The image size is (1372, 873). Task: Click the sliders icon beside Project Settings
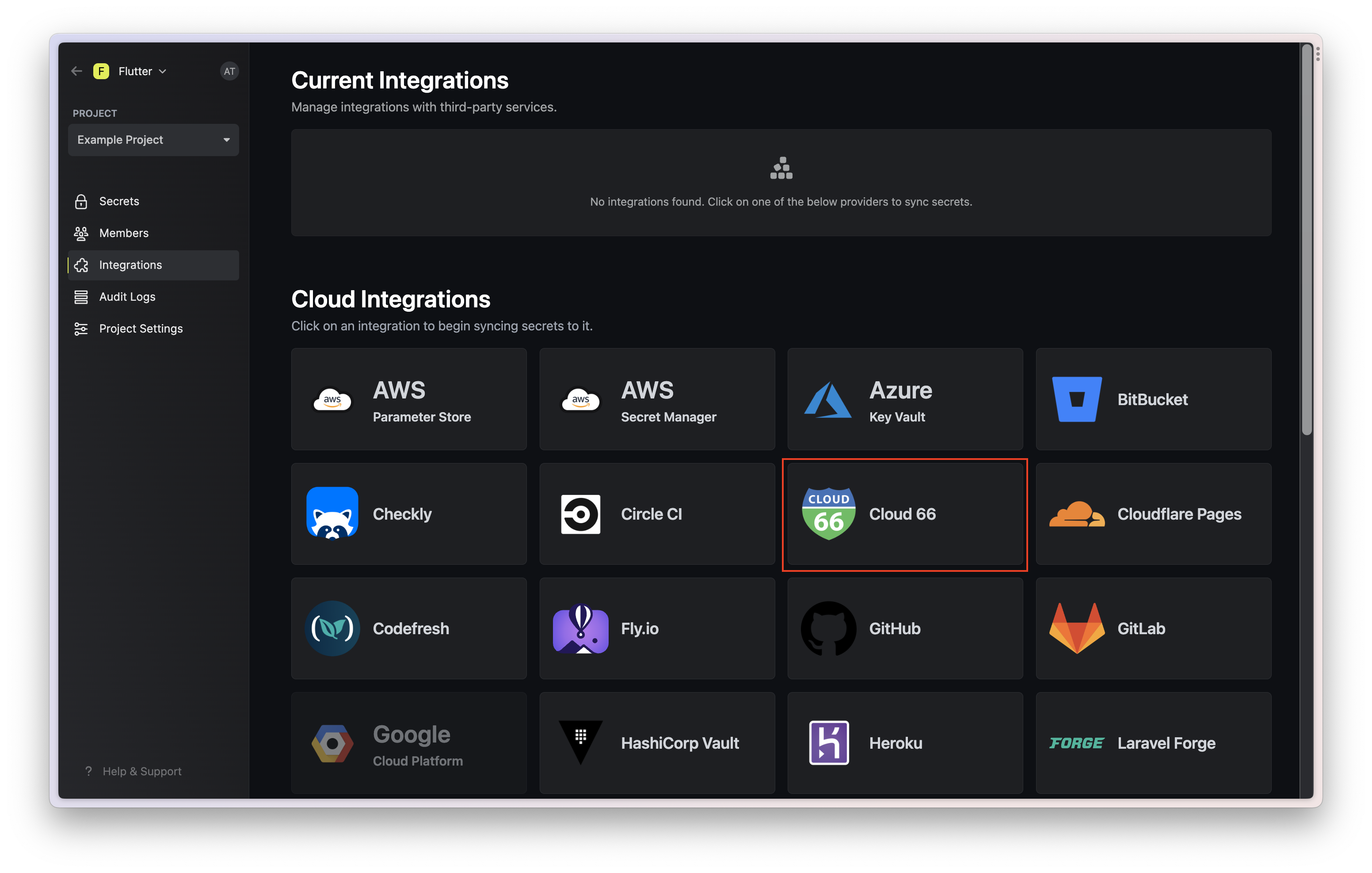pos(81,329)
